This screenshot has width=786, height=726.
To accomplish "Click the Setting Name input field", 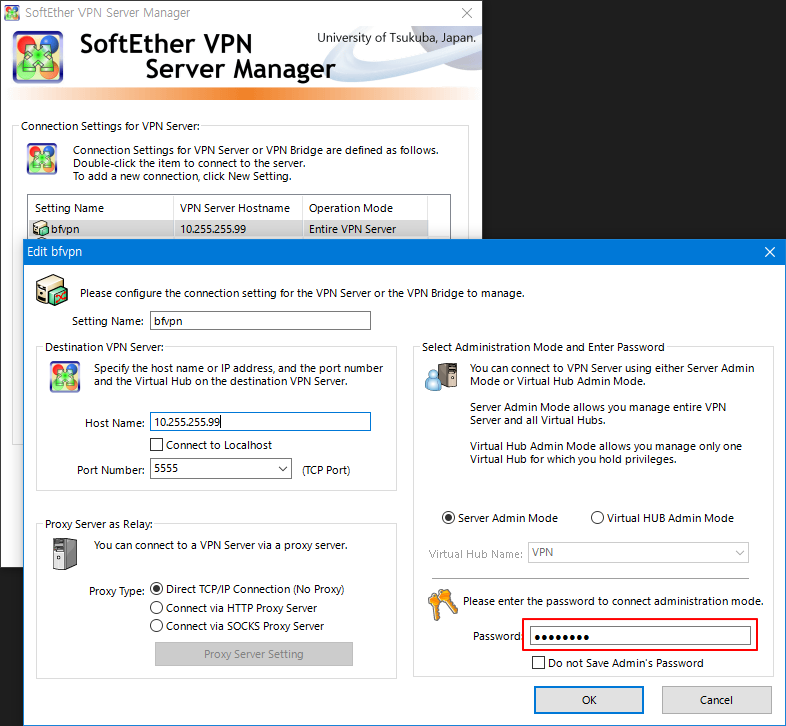I will click(260, 321).
